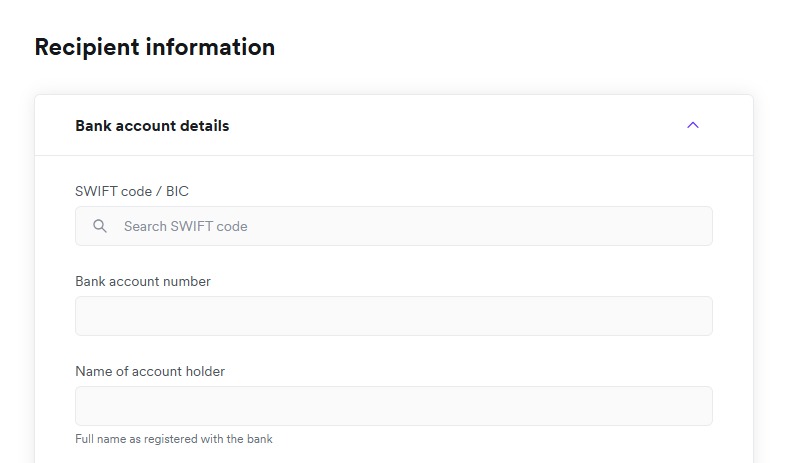
Task: Click the right end of the account holder box
Action: [x=695, y=406]
